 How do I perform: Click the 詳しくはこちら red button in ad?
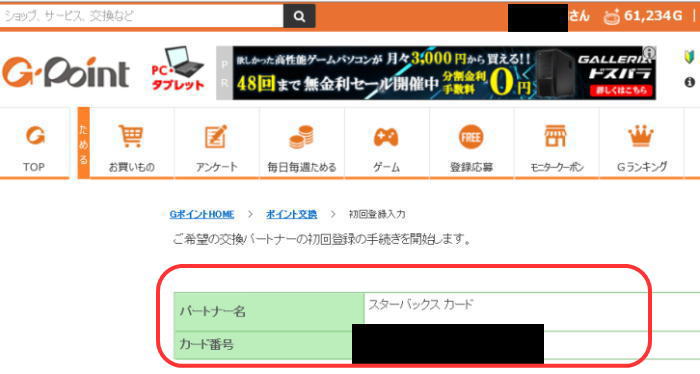pos(621,90)
